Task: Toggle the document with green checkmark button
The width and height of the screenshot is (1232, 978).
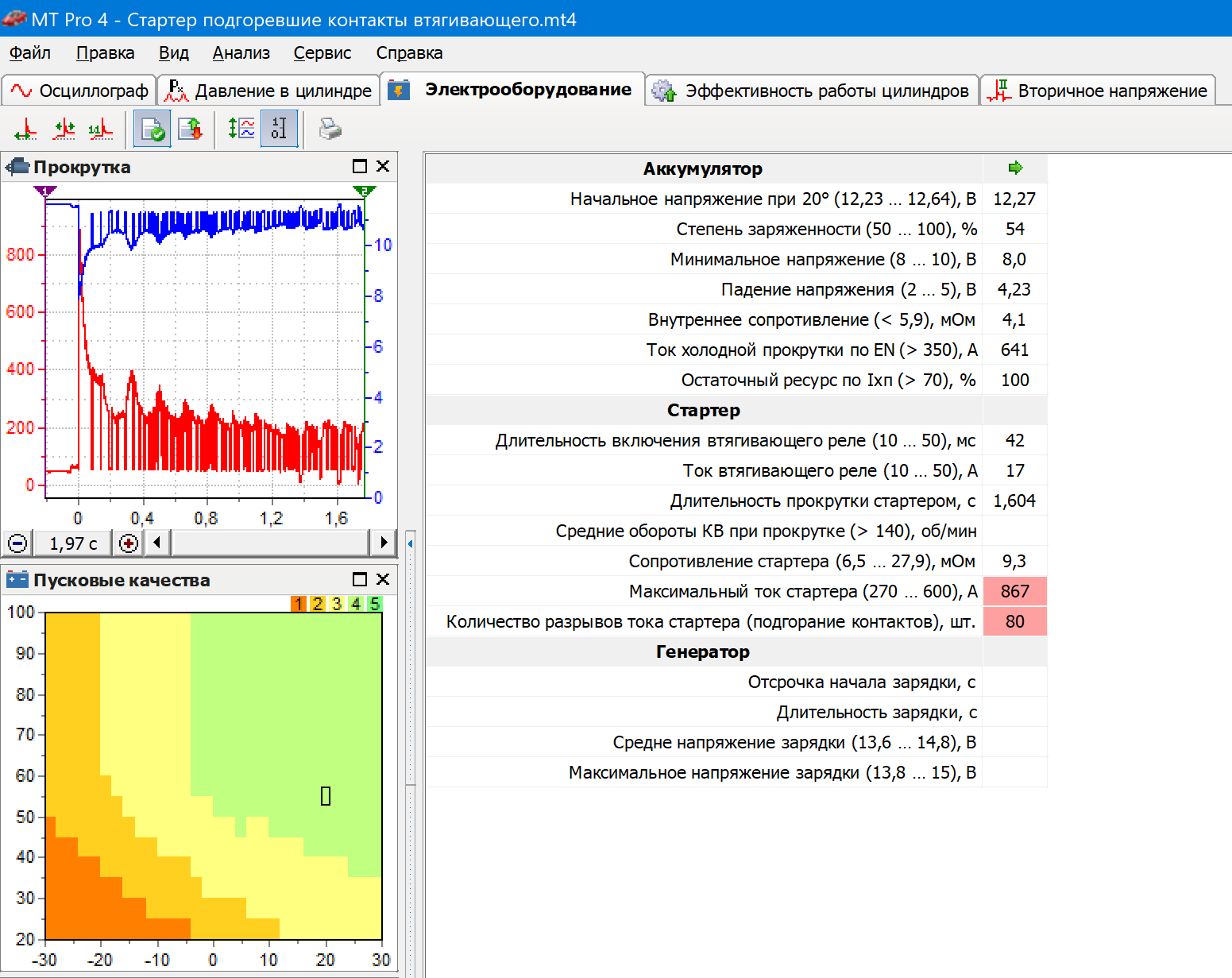Action: coord(152,129)
